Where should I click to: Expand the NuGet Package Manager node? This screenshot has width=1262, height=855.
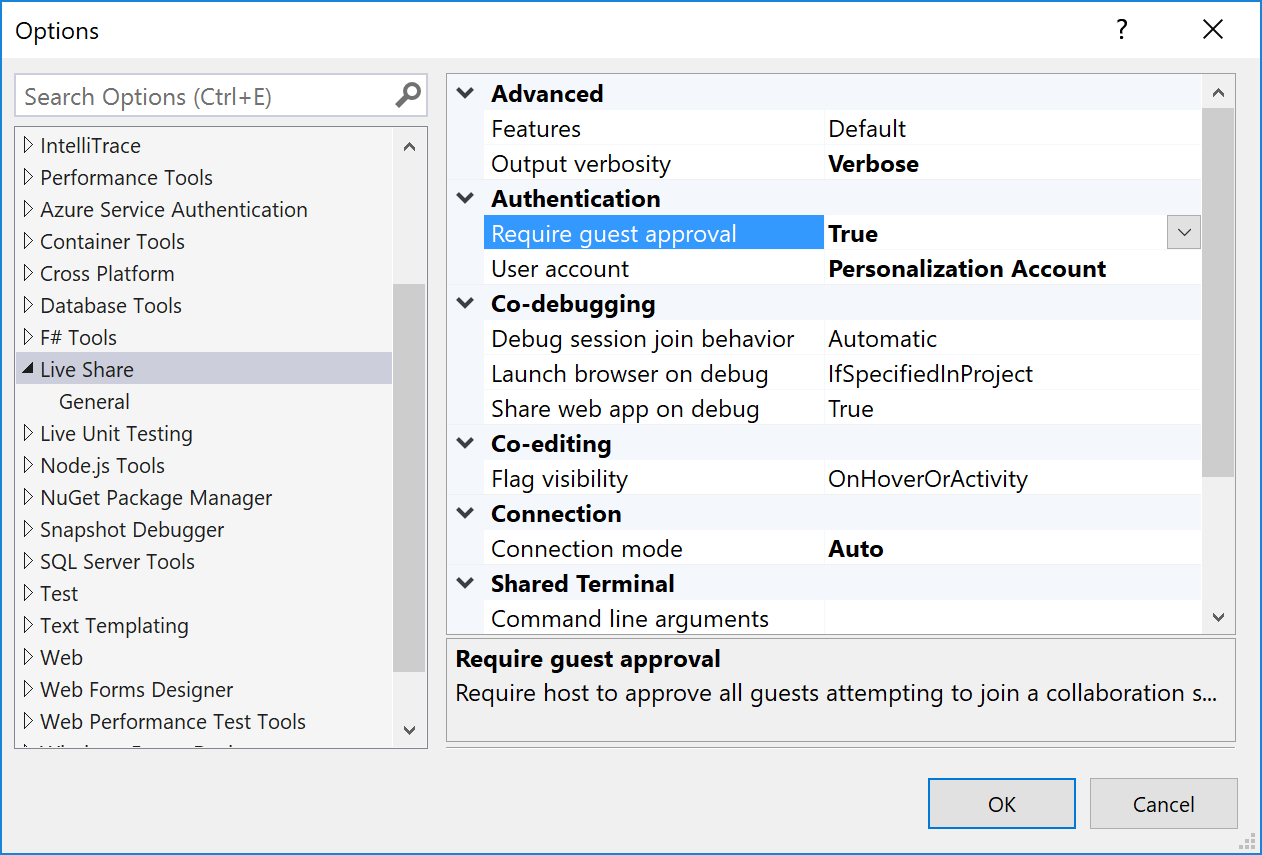point(26,497)
